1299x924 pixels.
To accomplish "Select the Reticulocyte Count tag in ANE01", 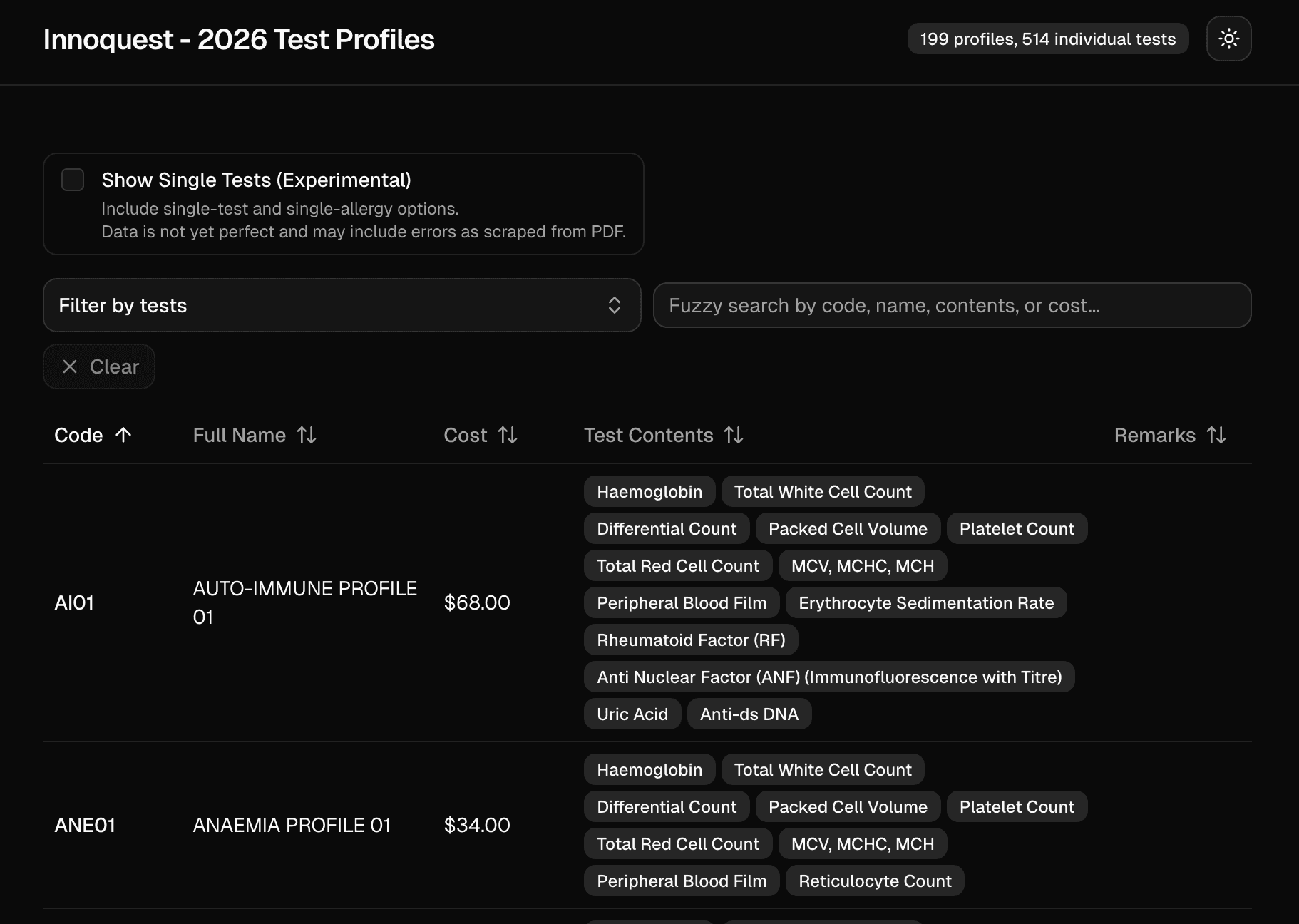I will coord(875,881).
